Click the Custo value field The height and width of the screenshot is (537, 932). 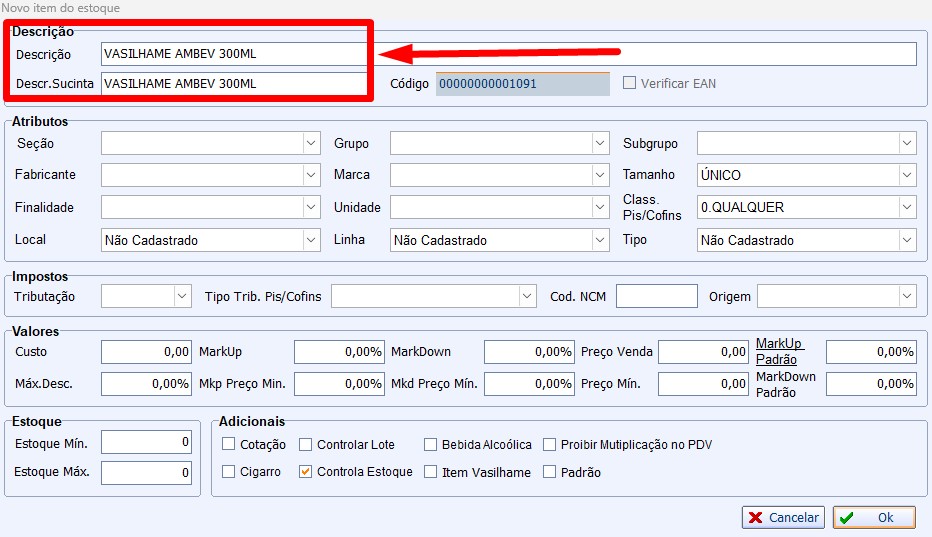pyautogui.click(x=146, y=351)
